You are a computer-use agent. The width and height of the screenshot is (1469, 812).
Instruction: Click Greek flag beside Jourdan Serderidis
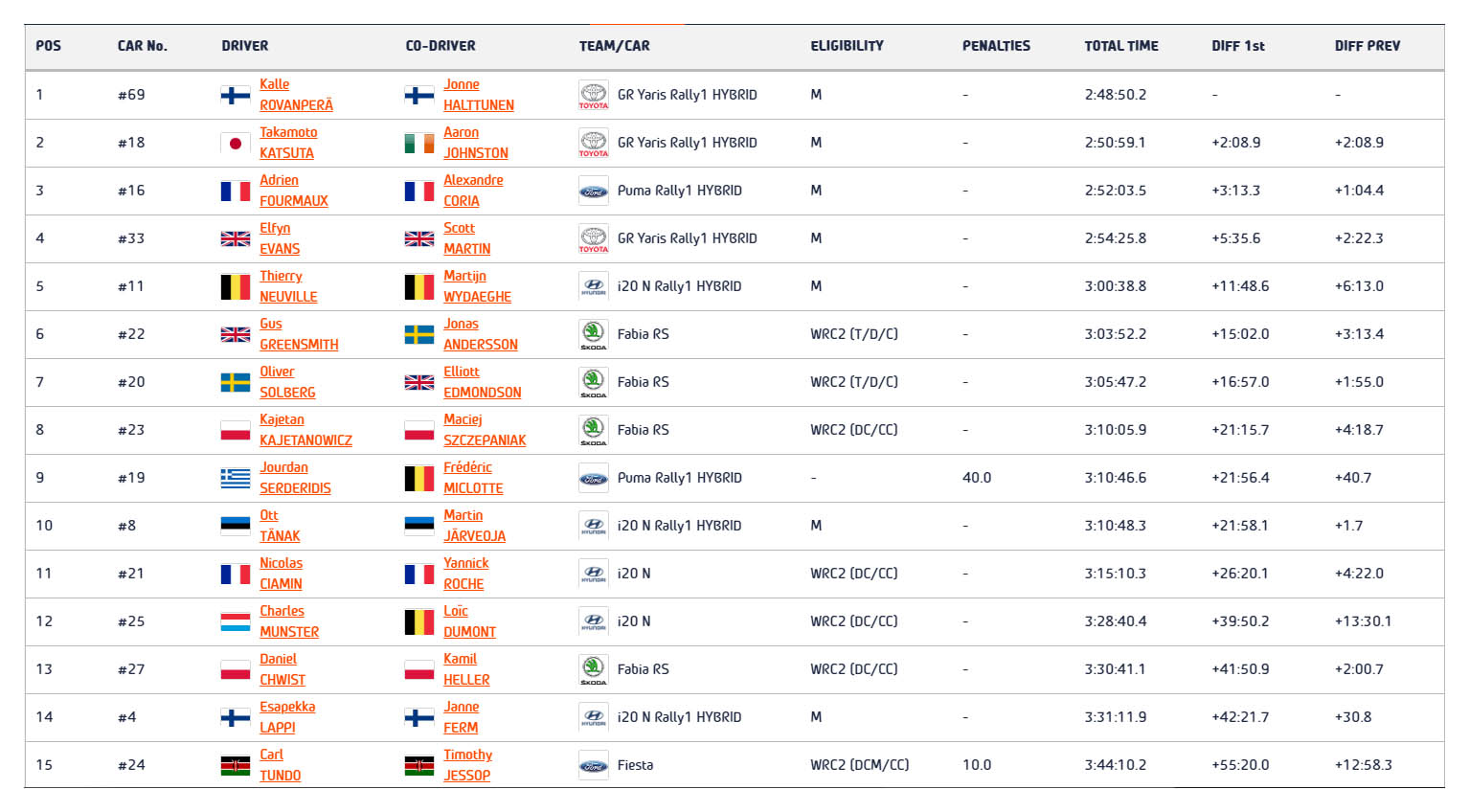pos(236,478)
